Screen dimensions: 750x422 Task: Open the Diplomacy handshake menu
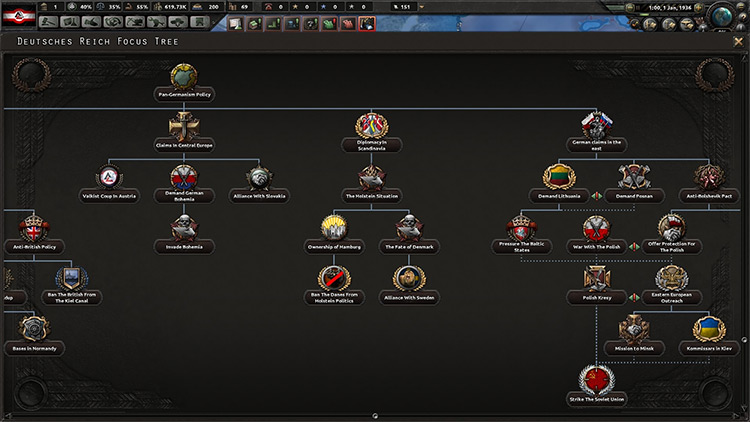click(91, 22)
